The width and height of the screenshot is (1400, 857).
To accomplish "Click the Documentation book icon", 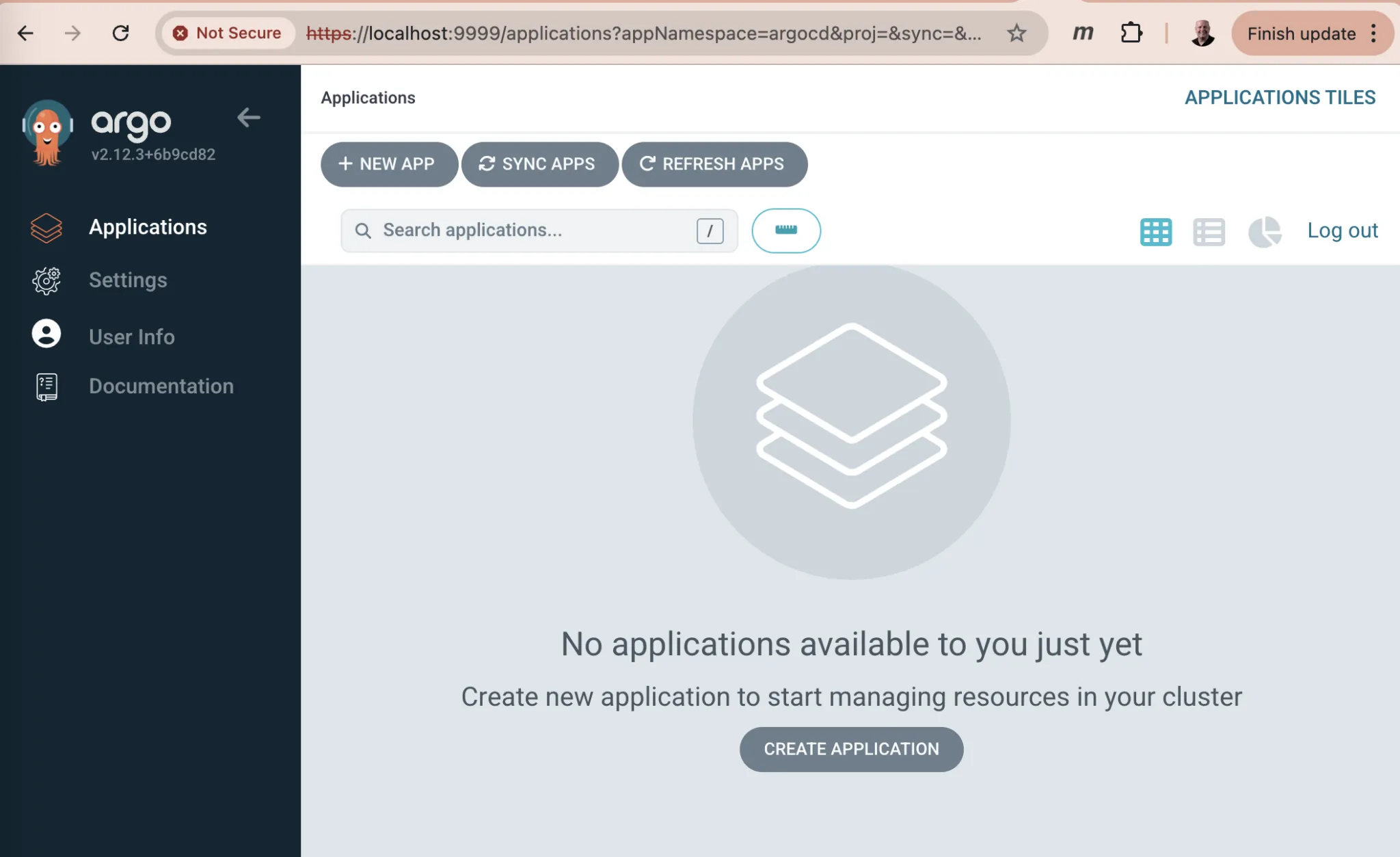I will tap(46, 387).
